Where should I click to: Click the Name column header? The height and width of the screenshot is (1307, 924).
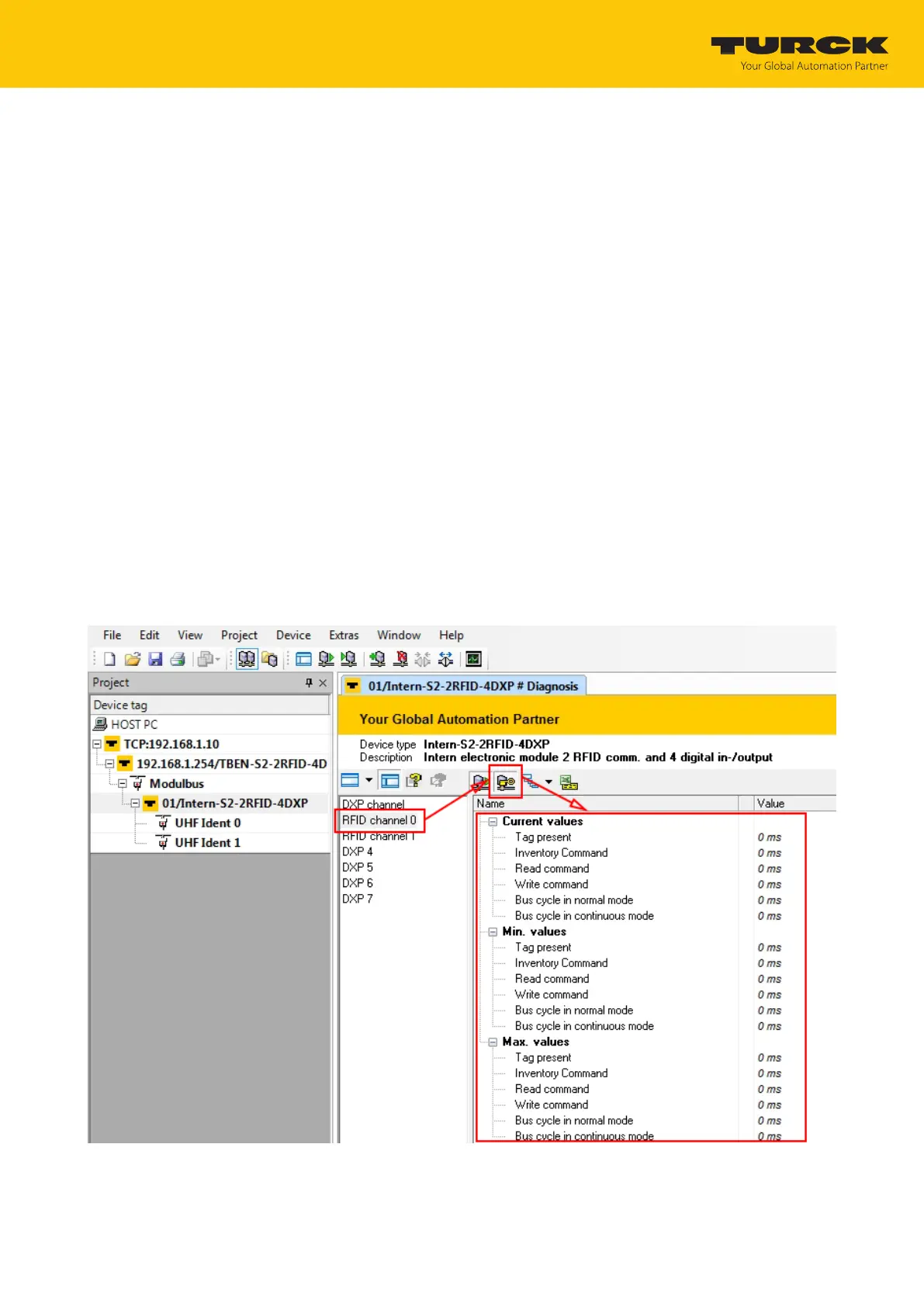605,803
